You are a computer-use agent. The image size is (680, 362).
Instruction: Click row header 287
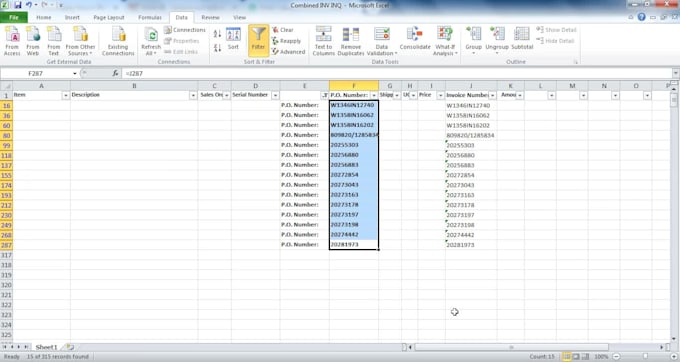[x=7, y=245]
